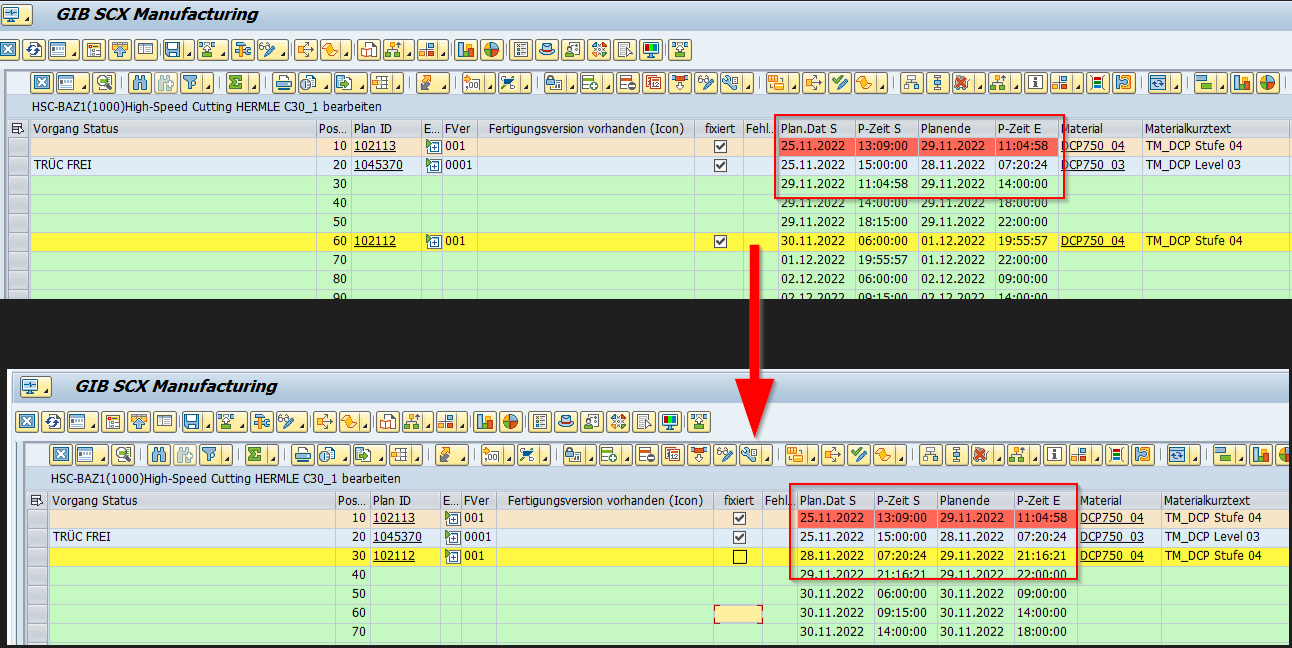Click the pie chart icon in the lower window's top toolbar
The image size is (1292, 648).
point(511,421)
